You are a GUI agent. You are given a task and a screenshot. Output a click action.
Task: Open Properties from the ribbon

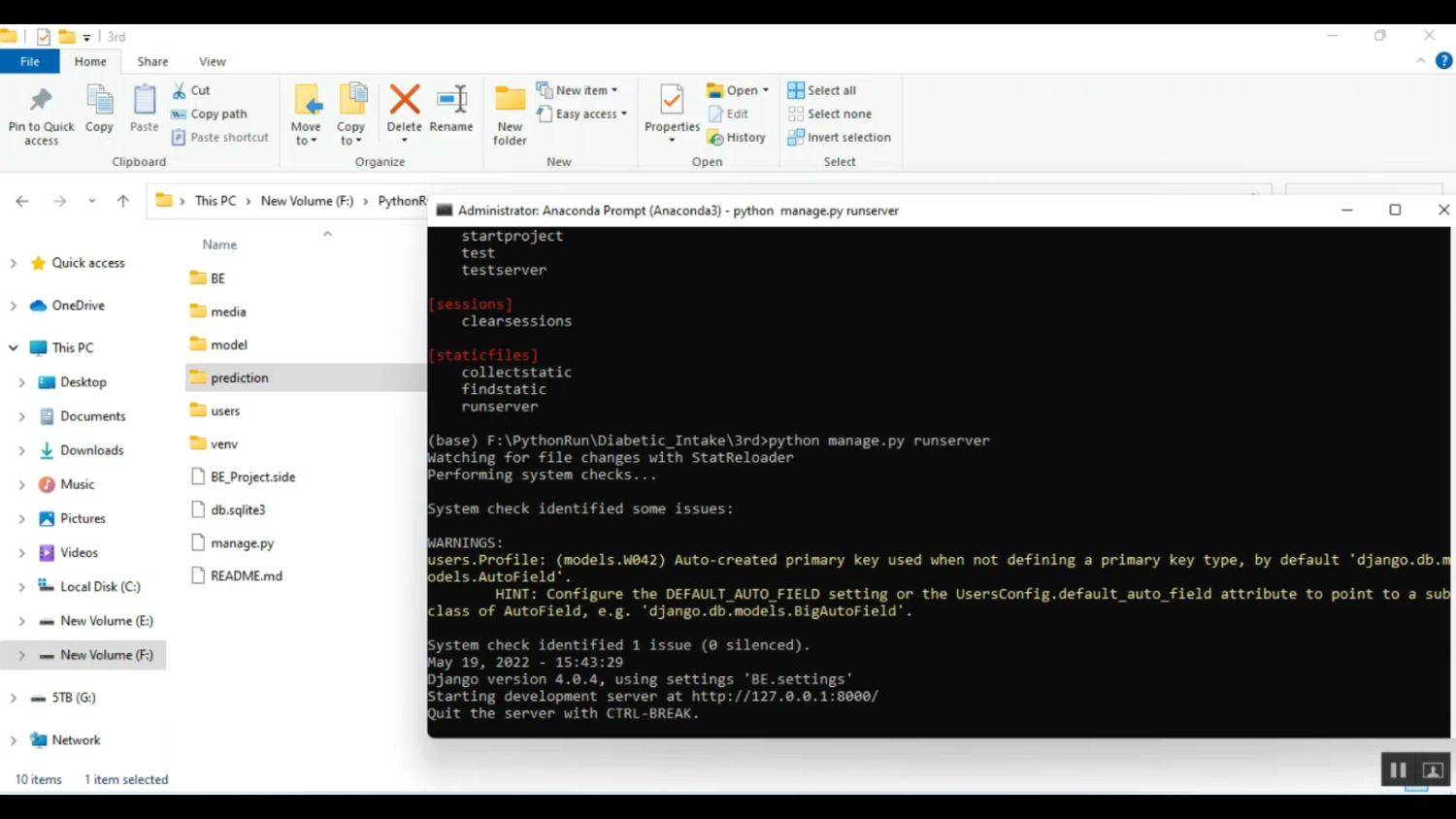(x=672, y=100)
